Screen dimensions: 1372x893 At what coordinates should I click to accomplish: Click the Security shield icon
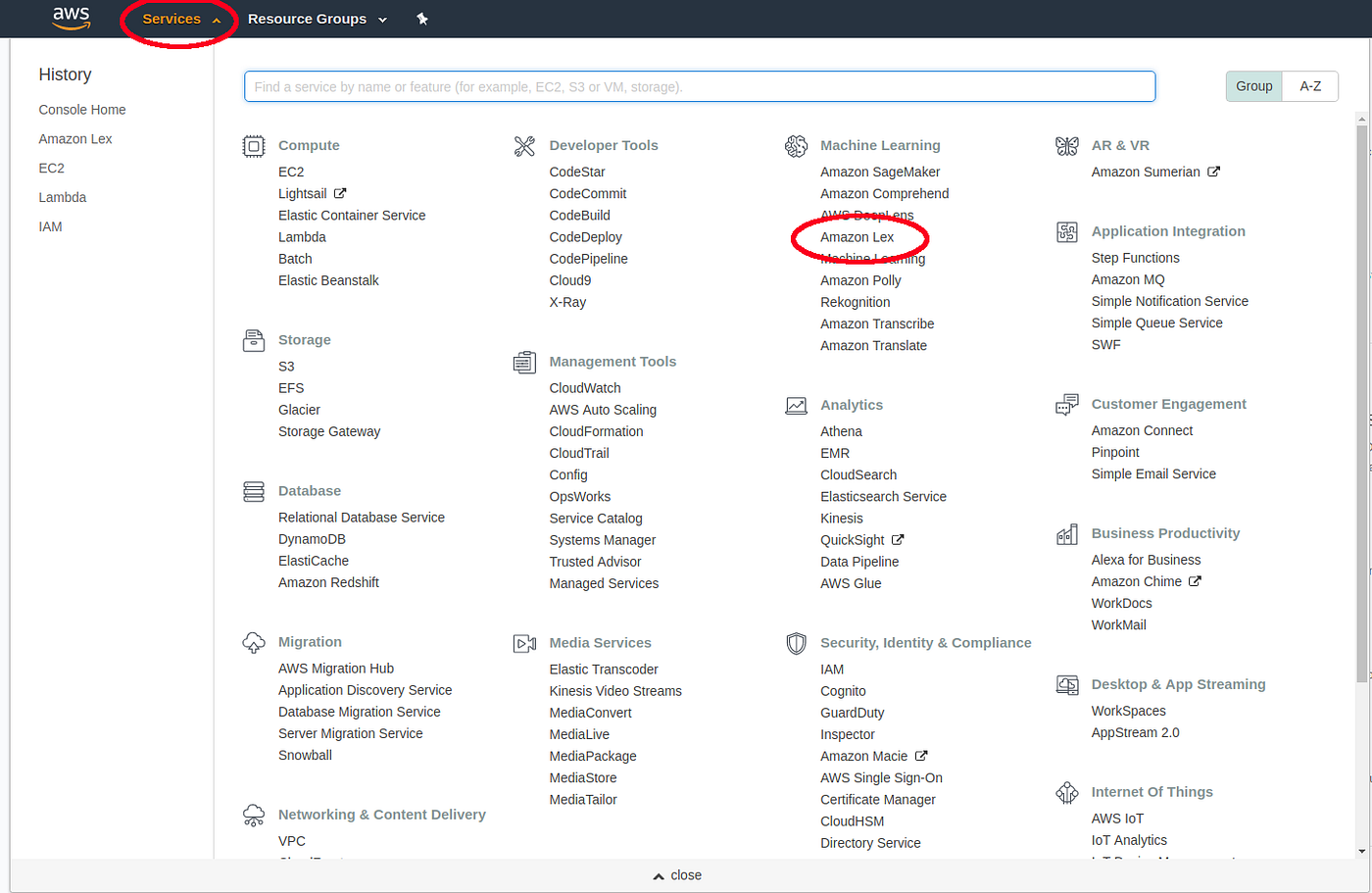(796, 643)
